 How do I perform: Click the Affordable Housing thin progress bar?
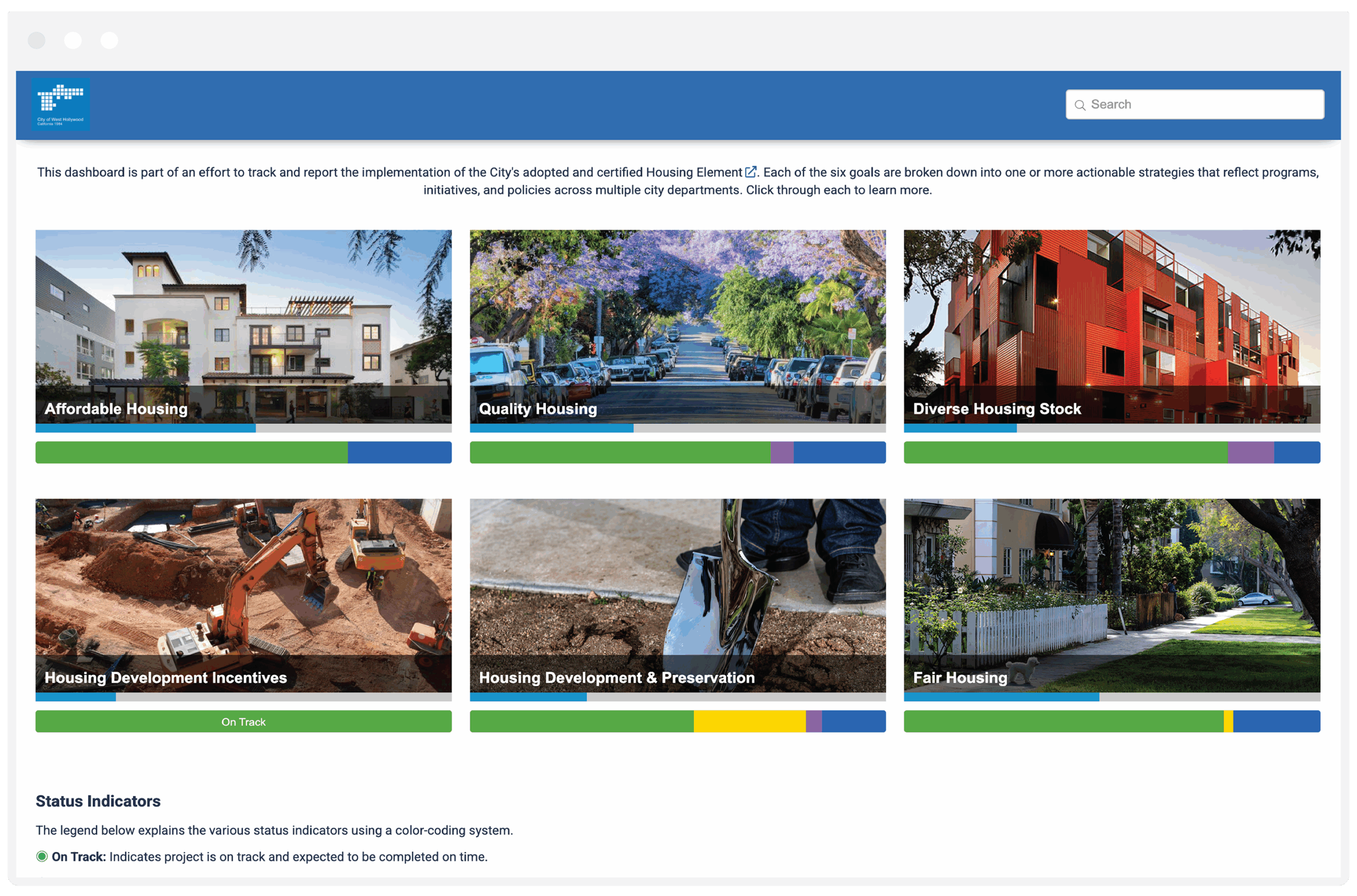(243, 428)
